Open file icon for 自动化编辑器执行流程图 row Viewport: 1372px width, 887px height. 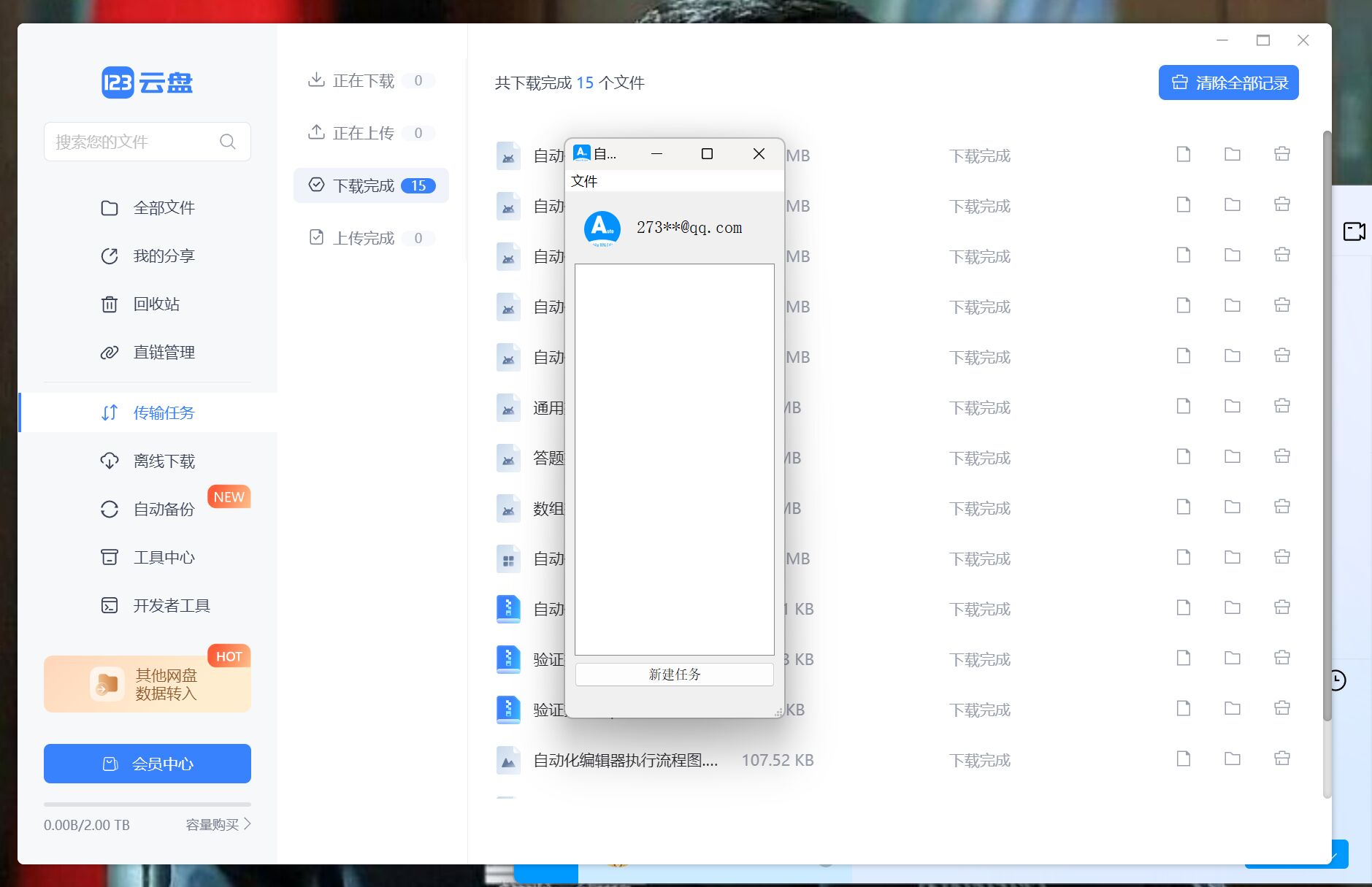click(1184, 759)
